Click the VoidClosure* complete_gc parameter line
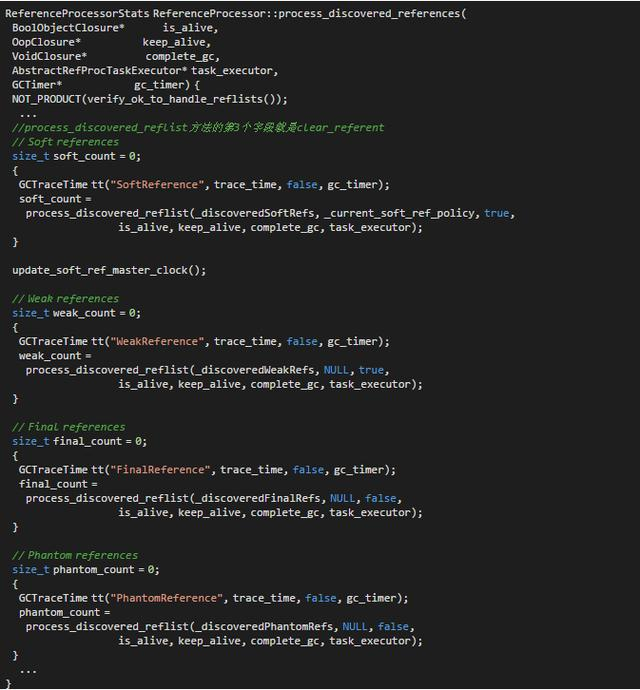 click(116, 56)
